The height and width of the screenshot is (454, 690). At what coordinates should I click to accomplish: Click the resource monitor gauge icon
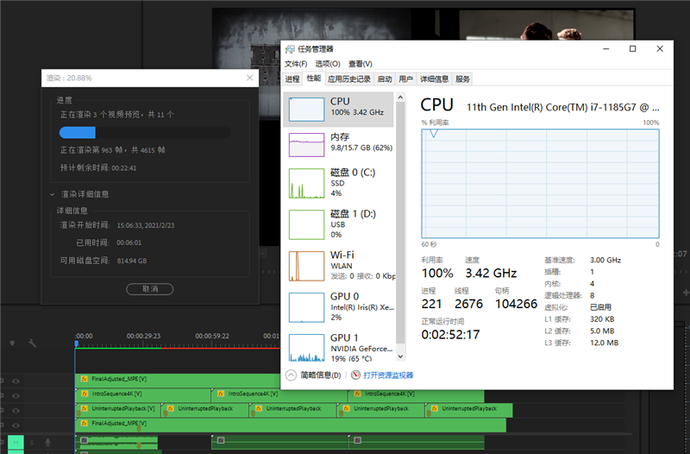pyautogui.click(x=356, y=375)
